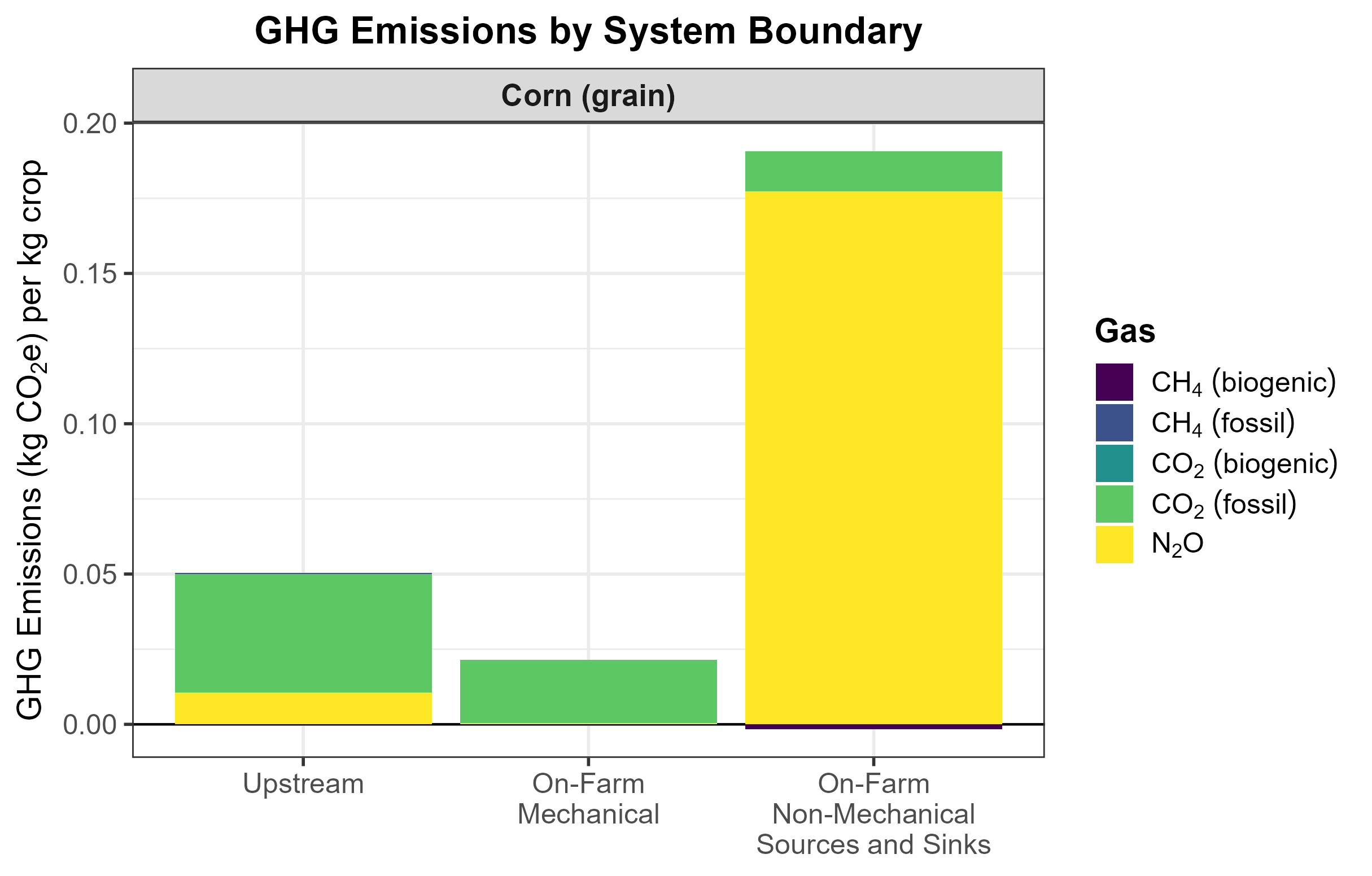1372x876 pixels.
Task: Click the CH4 (fossil) blue legend swatch
Action: pyautogui.click(x=1114, y=423)
